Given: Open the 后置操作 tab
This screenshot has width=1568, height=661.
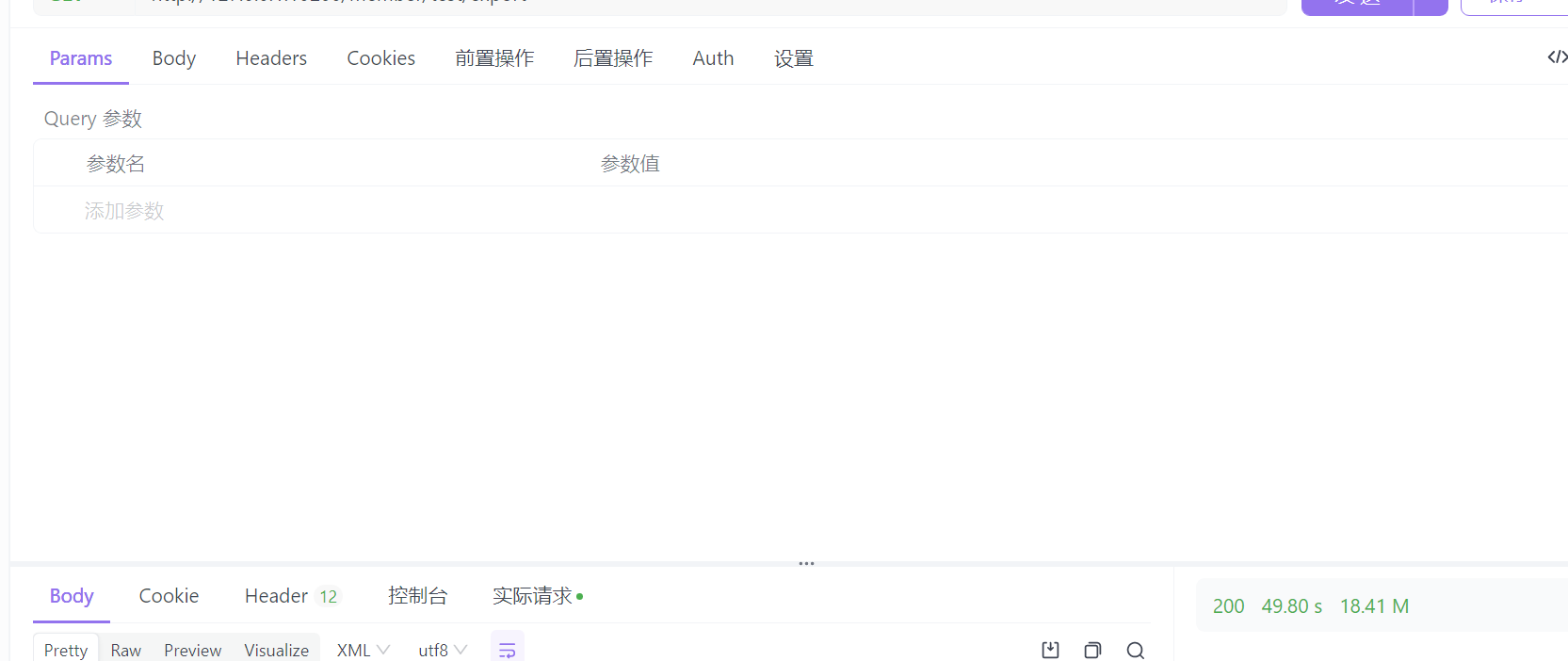Looking at the screenshot, I should pos(613,58).
